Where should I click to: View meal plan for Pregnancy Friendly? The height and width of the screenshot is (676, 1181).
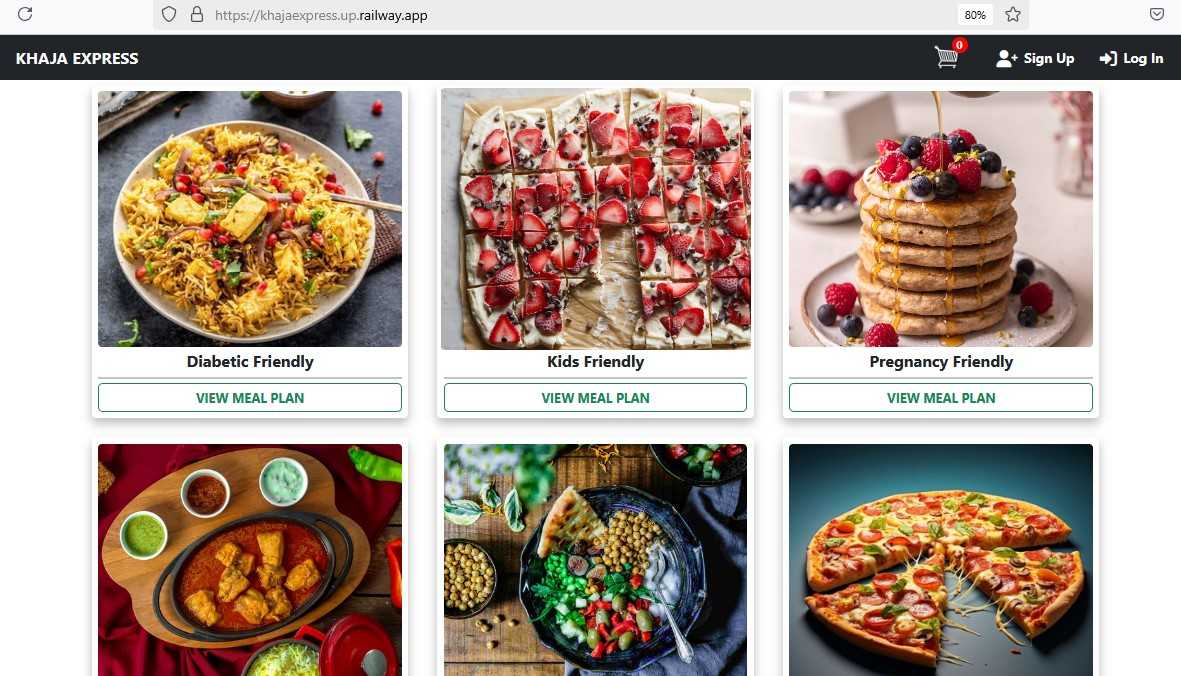[941, 397]
